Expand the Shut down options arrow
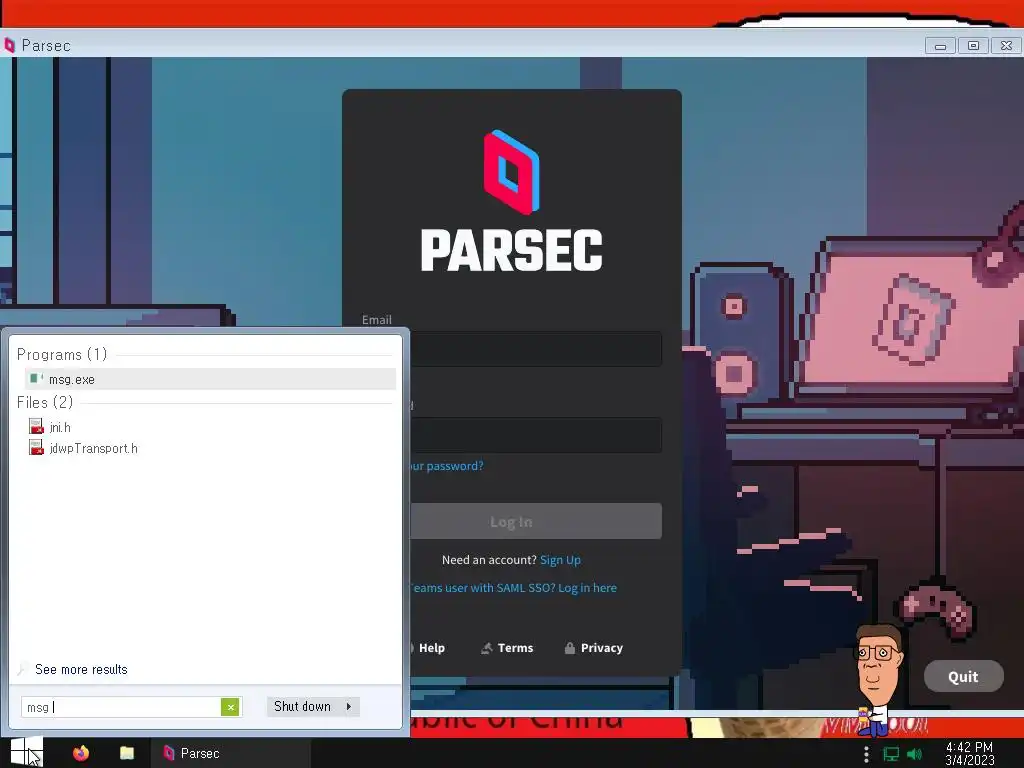1024x768 pixels. pos(349,707)
